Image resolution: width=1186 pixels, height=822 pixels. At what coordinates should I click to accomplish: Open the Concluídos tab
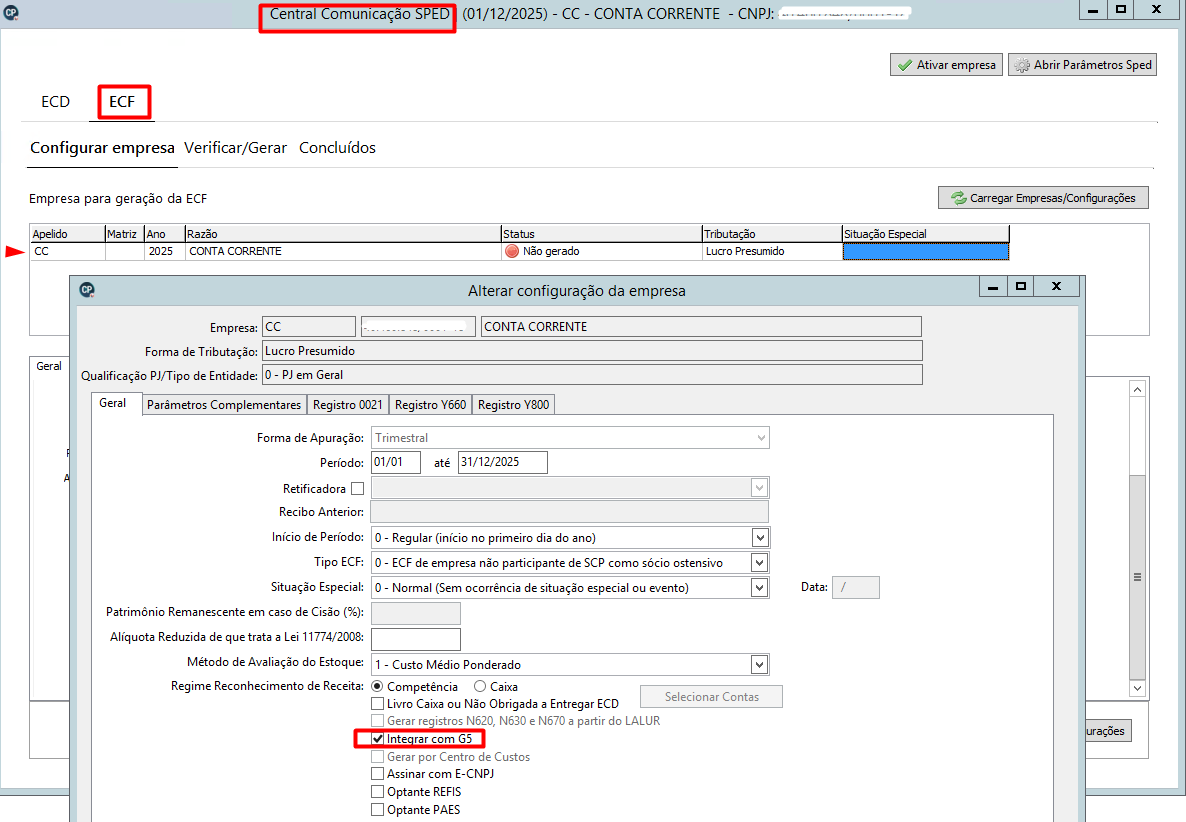(x=337, y=148)
